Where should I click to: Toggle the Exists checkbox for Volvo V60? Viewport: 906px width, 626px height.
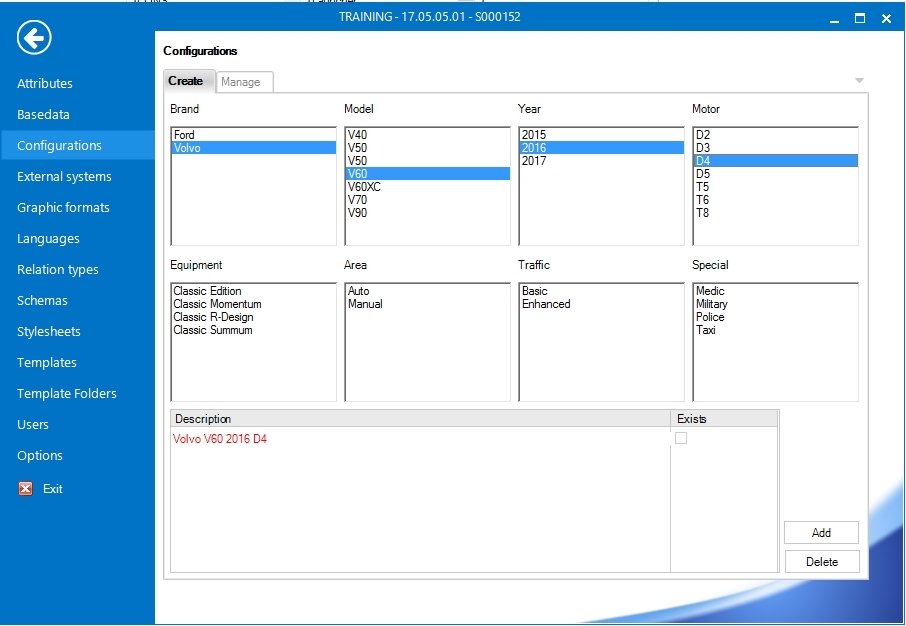(x=681, y=438)
